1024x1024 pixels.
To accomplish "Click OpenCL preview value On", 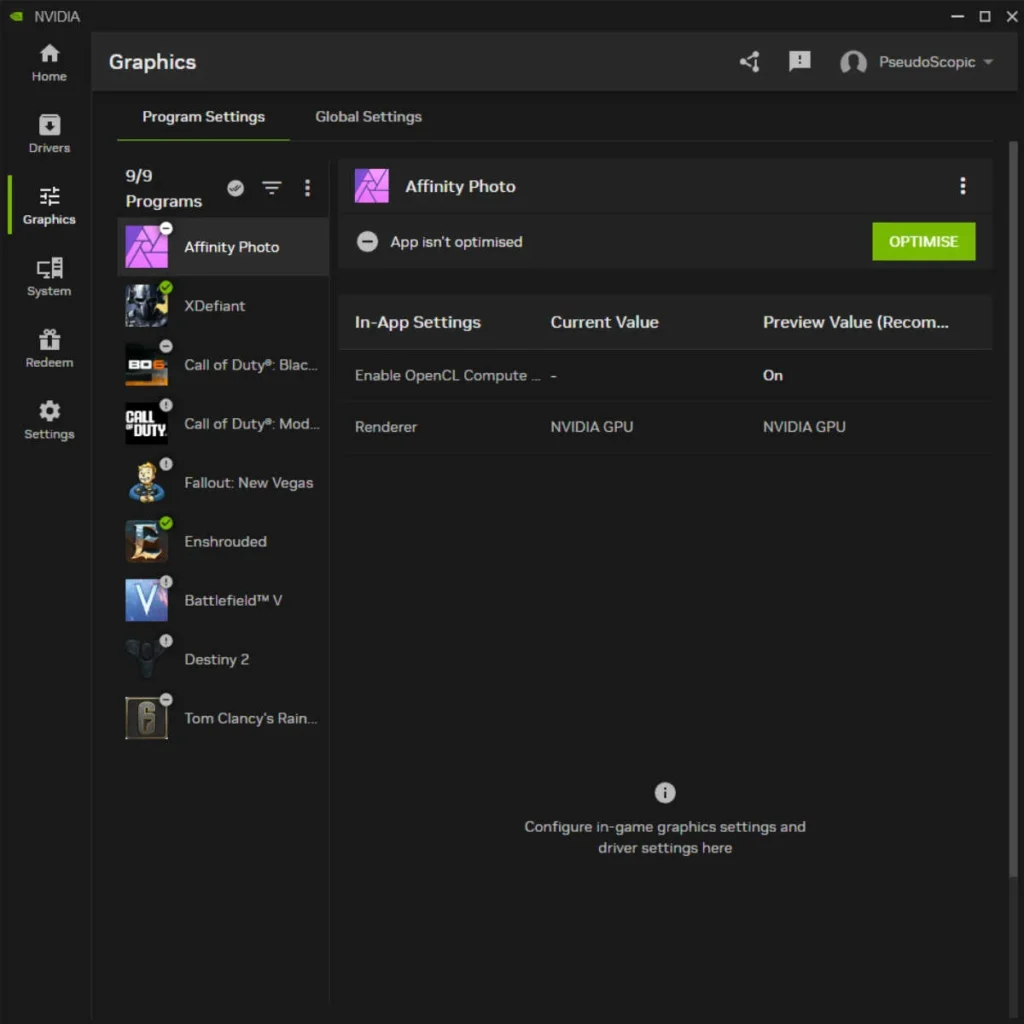I will click(773, 376).
